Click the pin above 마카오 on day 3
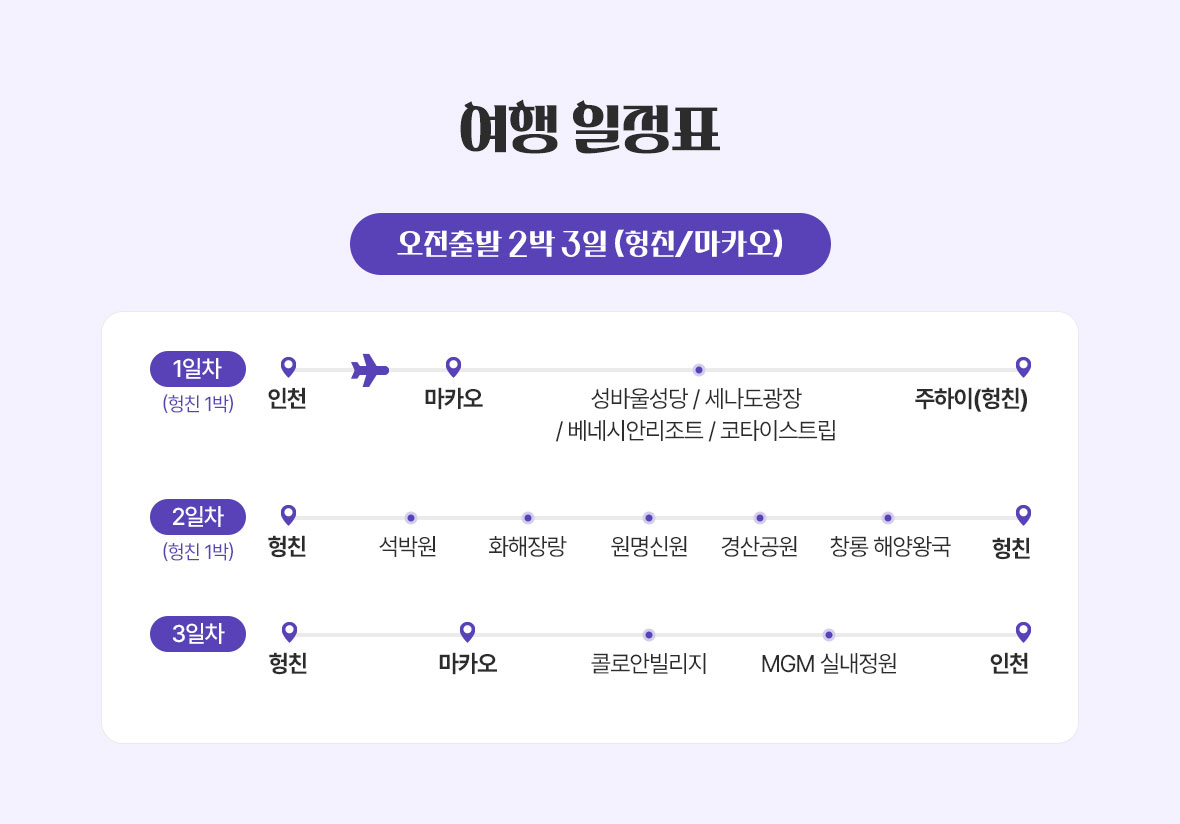Image resolution: width=1180 pixels, height=824 pixels. coord(467,632)
